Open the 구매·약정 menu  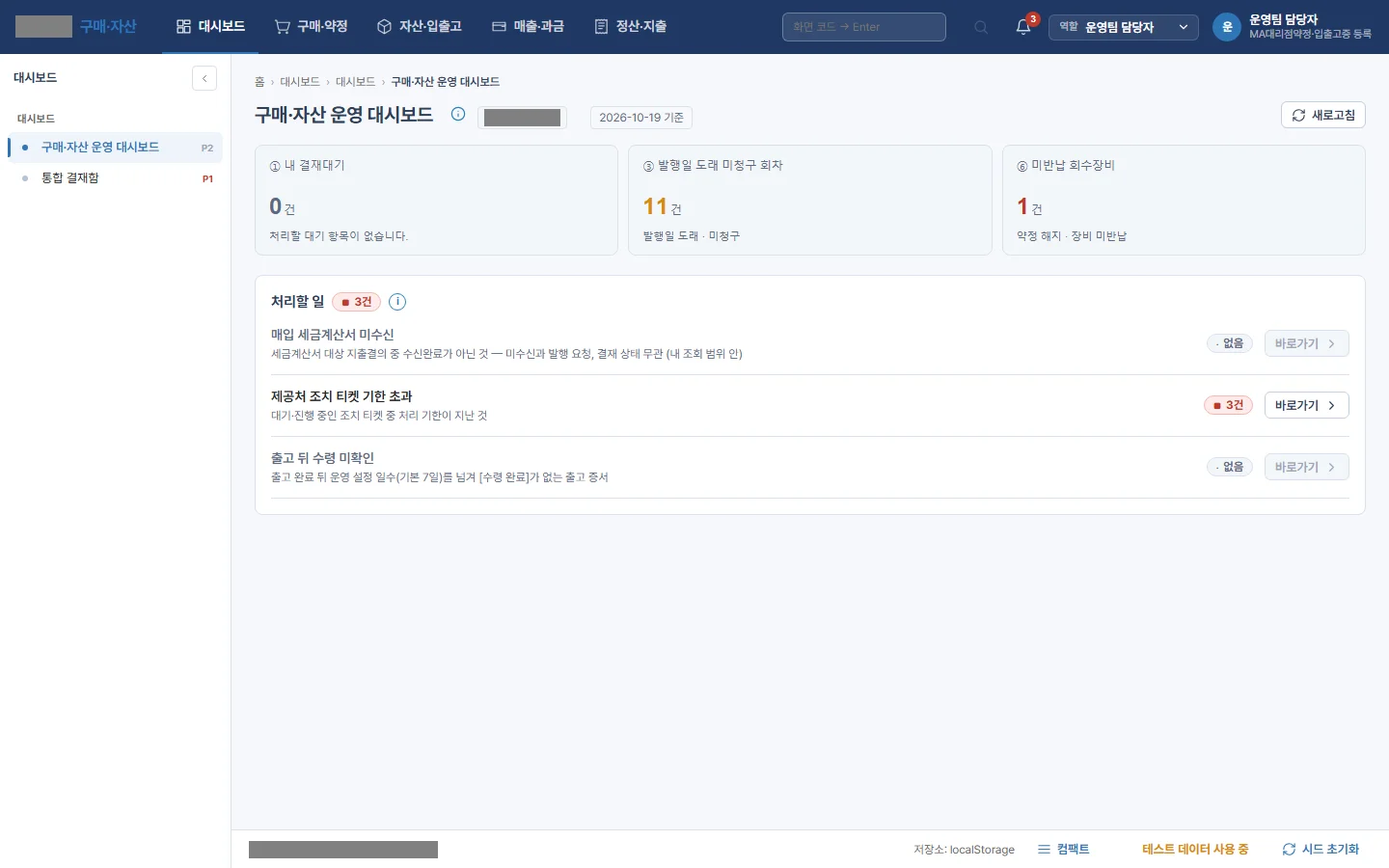[x=311, y=27]
